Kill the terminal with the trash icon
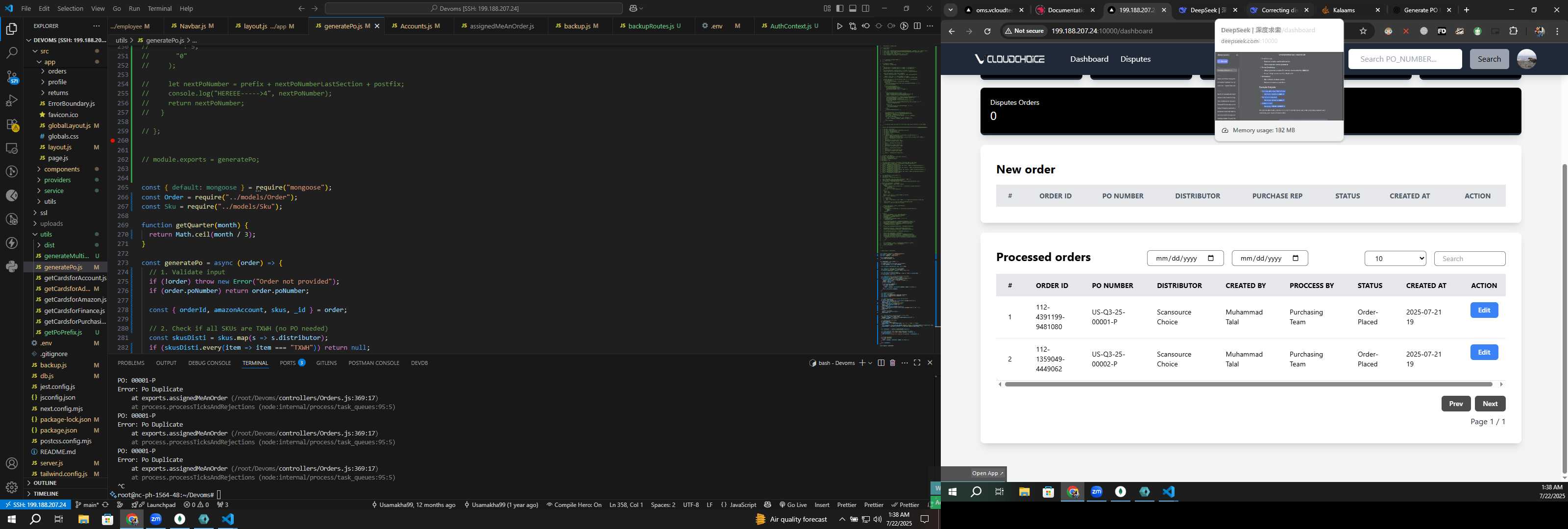 (x=892, y=363)
